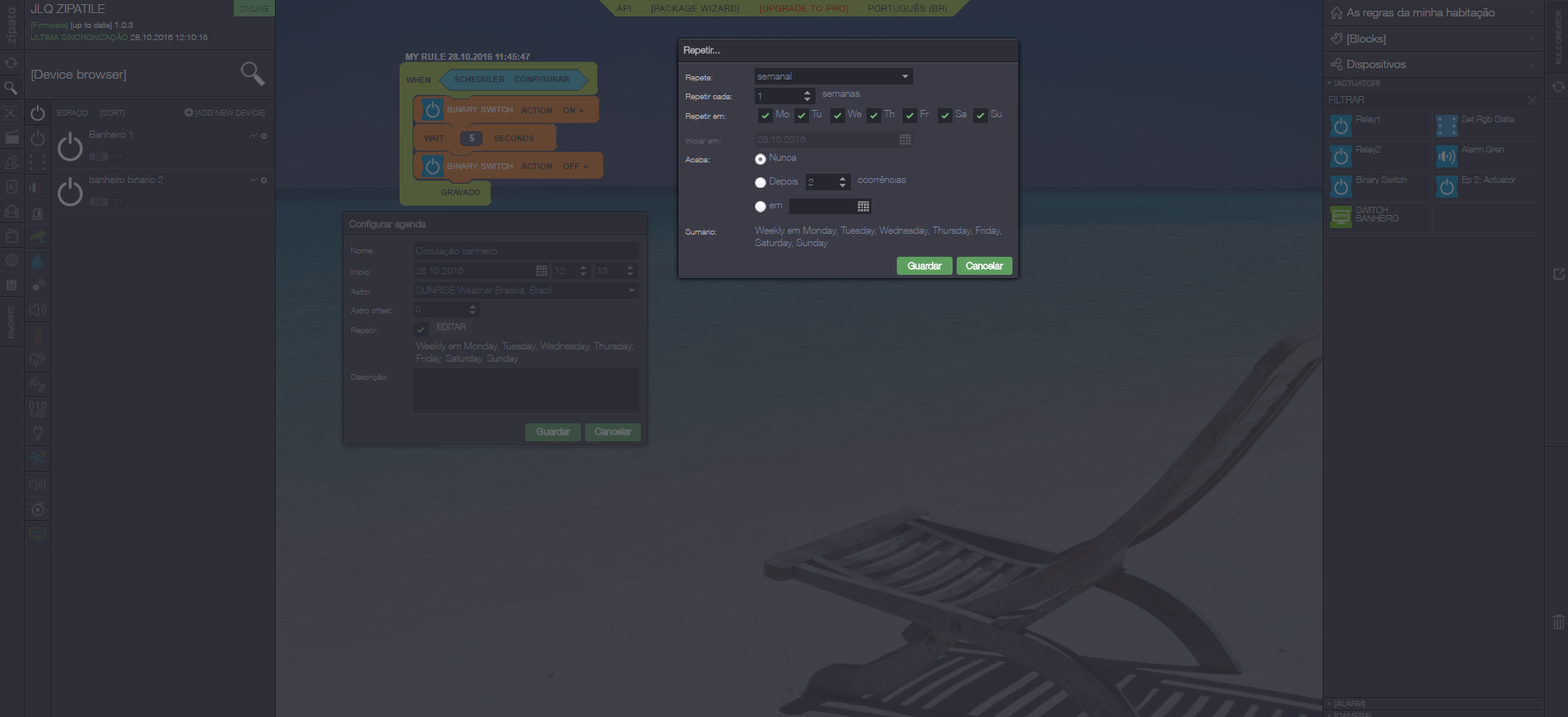
Task: Open the 'semanal' repeat dropdown
Action: pos(833,76)
